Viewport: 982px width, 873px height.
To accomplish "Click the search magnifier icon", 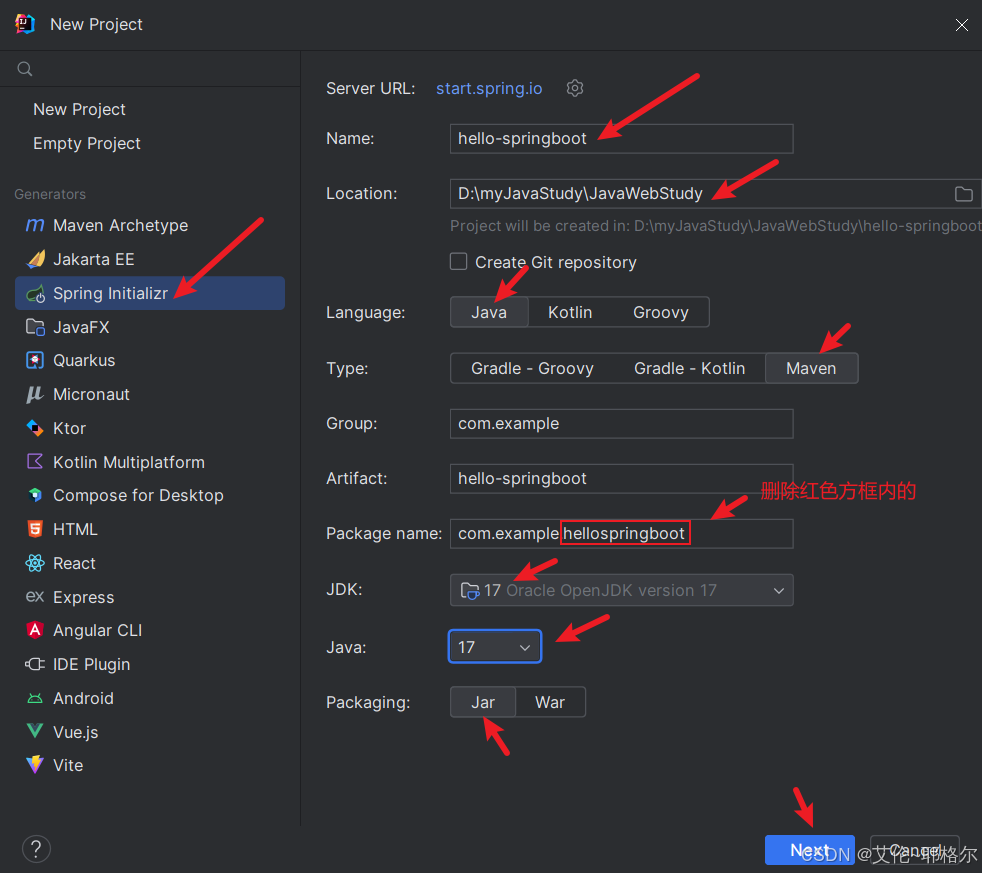I will point(25,69).
